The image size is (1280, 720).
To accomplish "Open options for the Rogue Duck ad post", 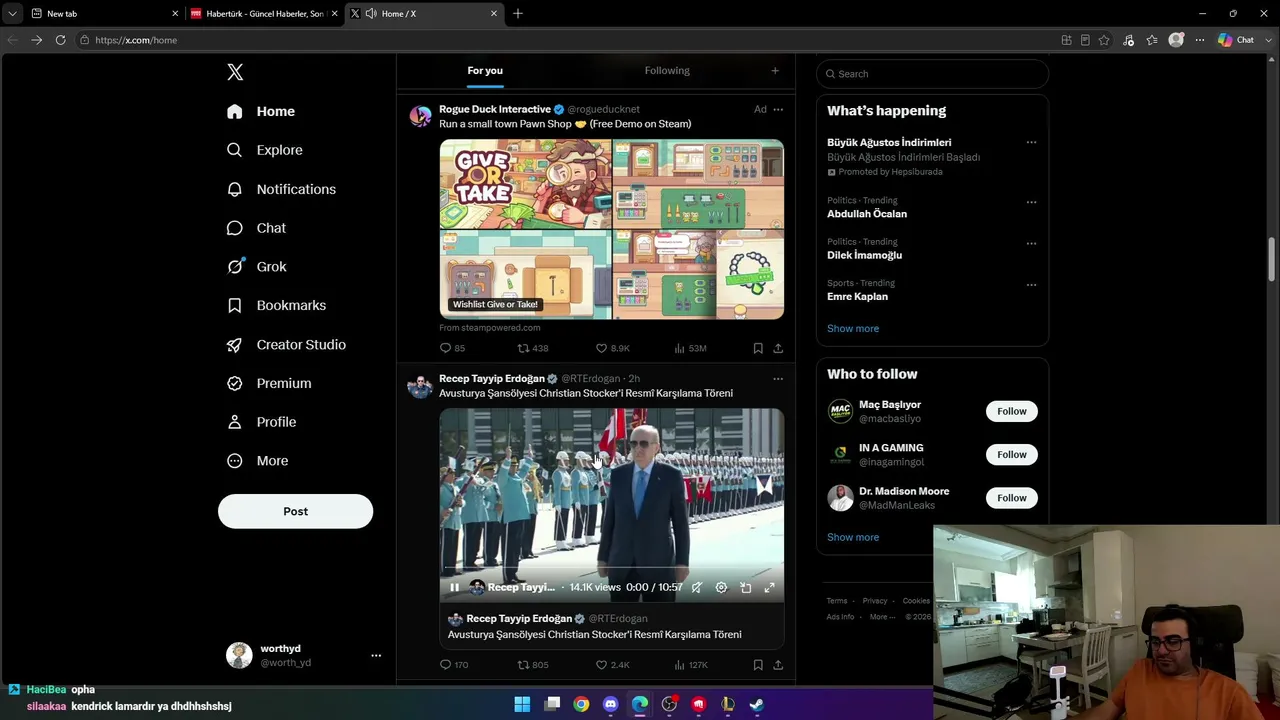I will pyautogui.click(x=778, y=109).
